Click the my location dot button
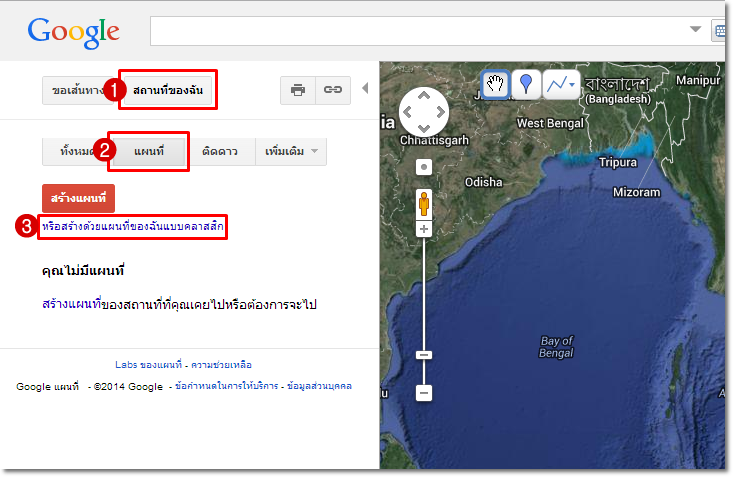733x477 pixels. pos(424,167)
